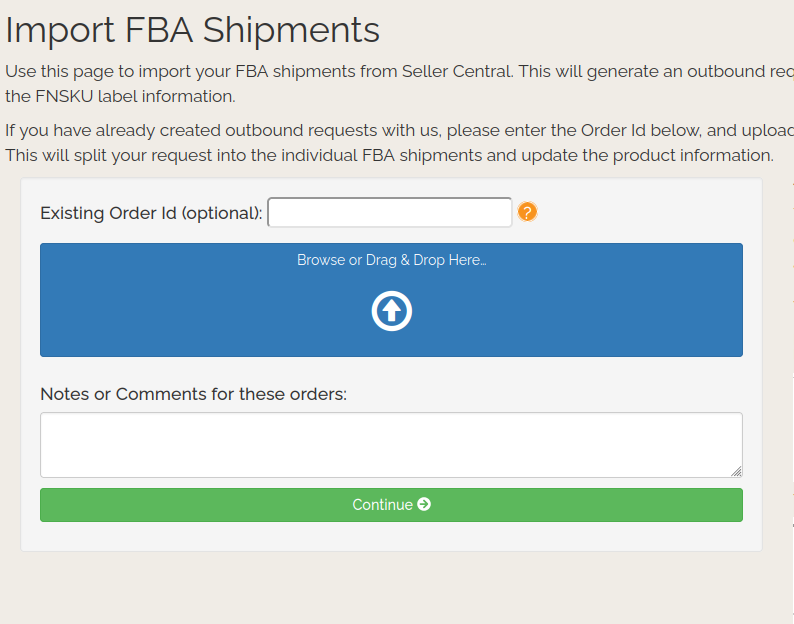Focus the Existing Order Id input field
The height and width of the screenshot is (624, 794).
(390, 213)
